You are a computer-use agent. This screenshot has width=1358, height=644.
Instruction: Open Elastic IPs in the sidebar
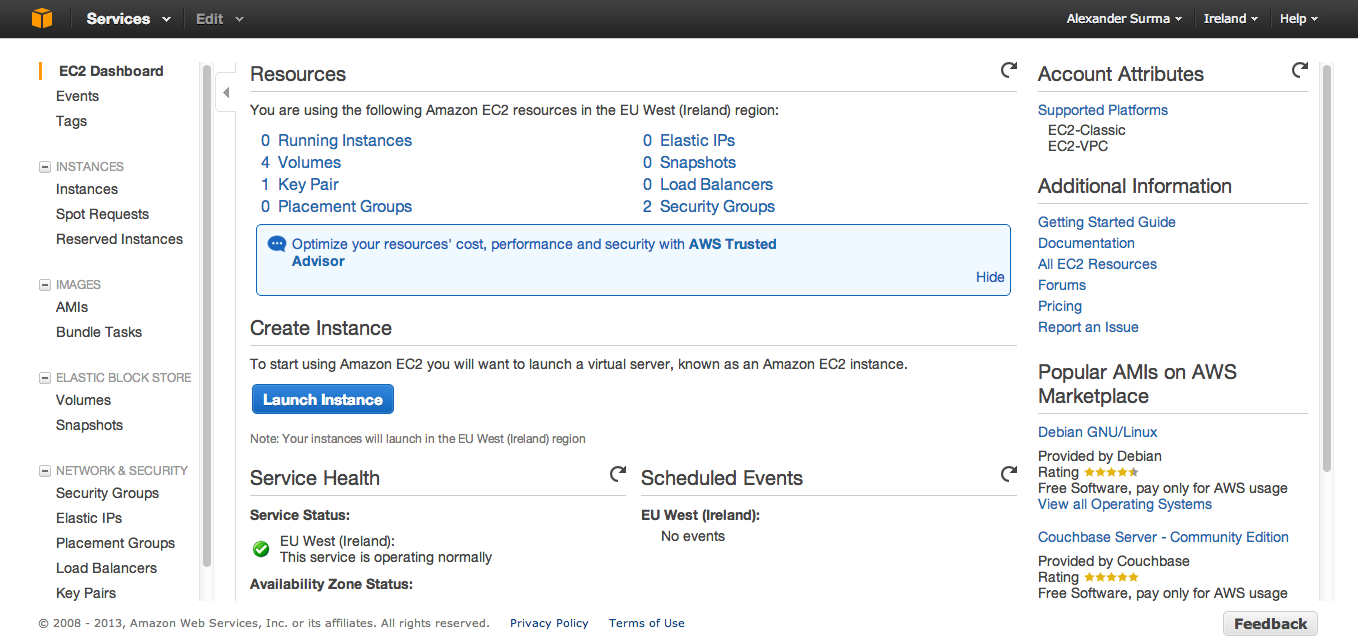click(x=89, y=518)
